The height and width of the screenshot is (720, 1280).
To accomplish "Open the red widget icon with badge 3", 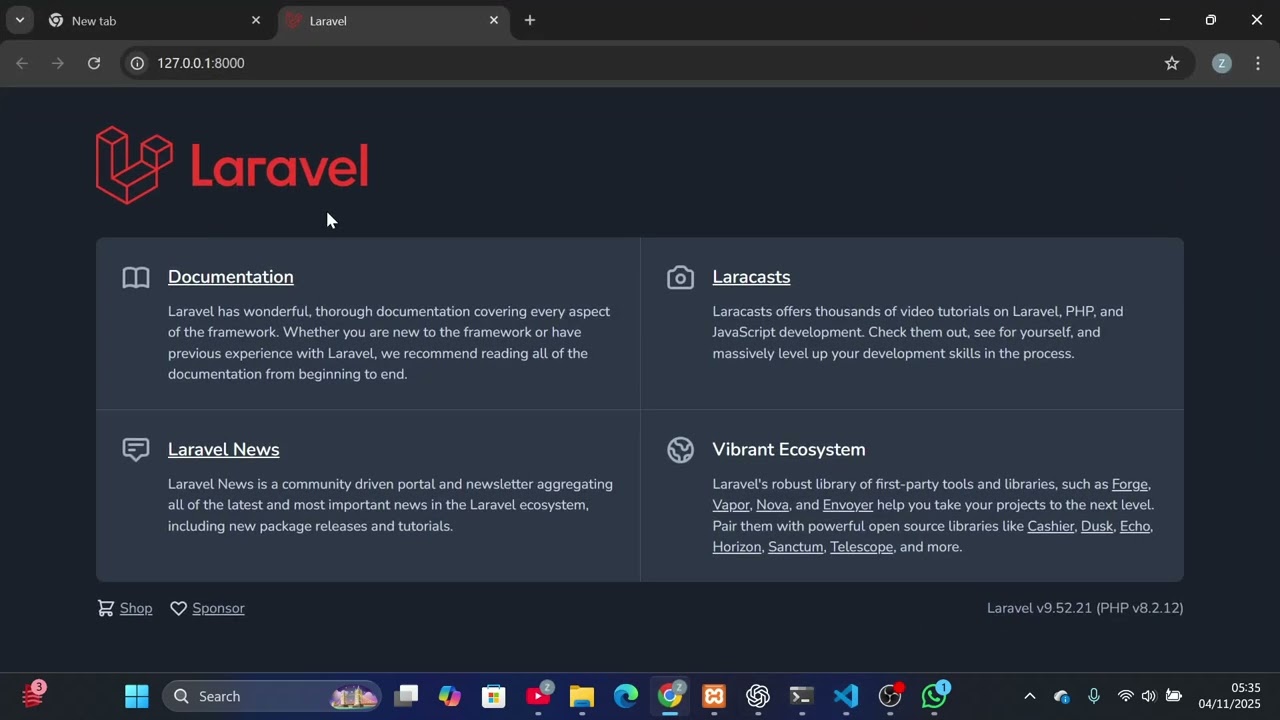I will (34, 695).
